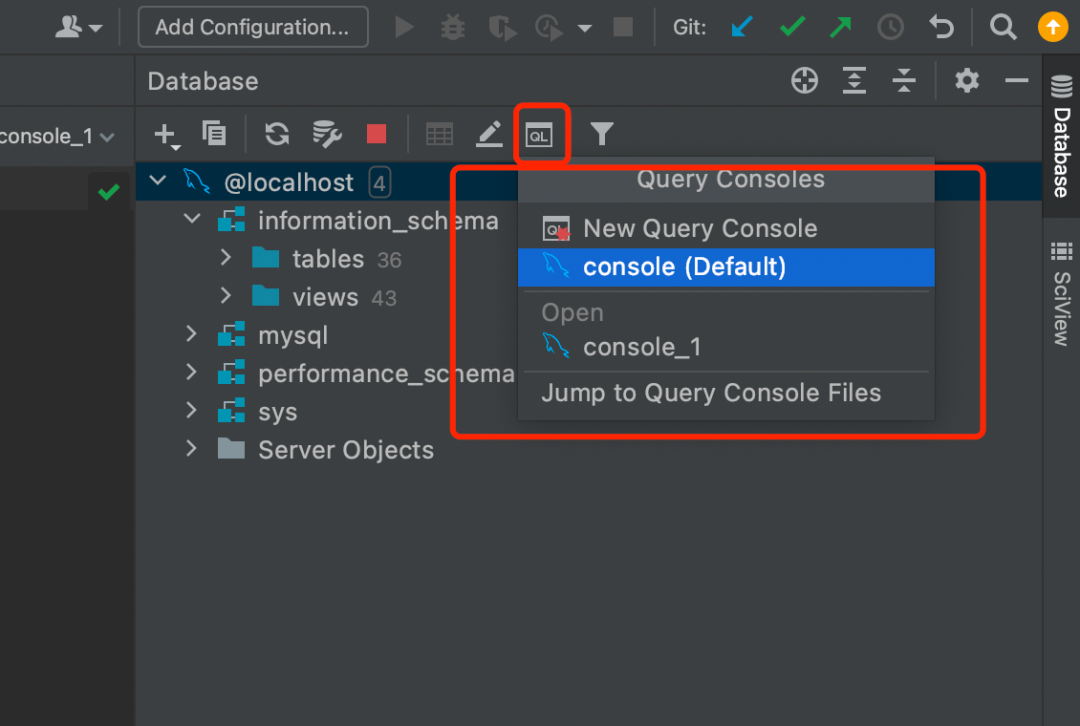Commit changes via the green checkmark Git icon
This screenshot has width=1080, height=726.
[791, 27]
